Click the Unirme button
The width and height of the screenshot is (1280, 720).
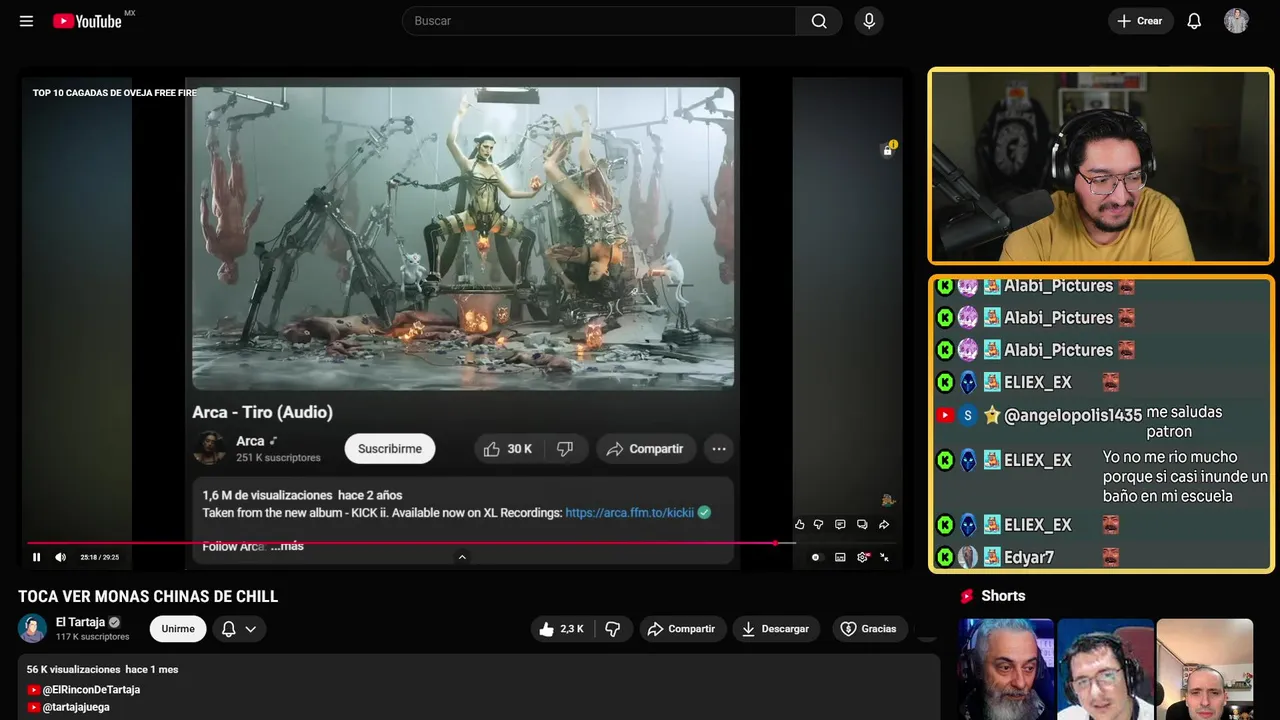pos(178,629)
